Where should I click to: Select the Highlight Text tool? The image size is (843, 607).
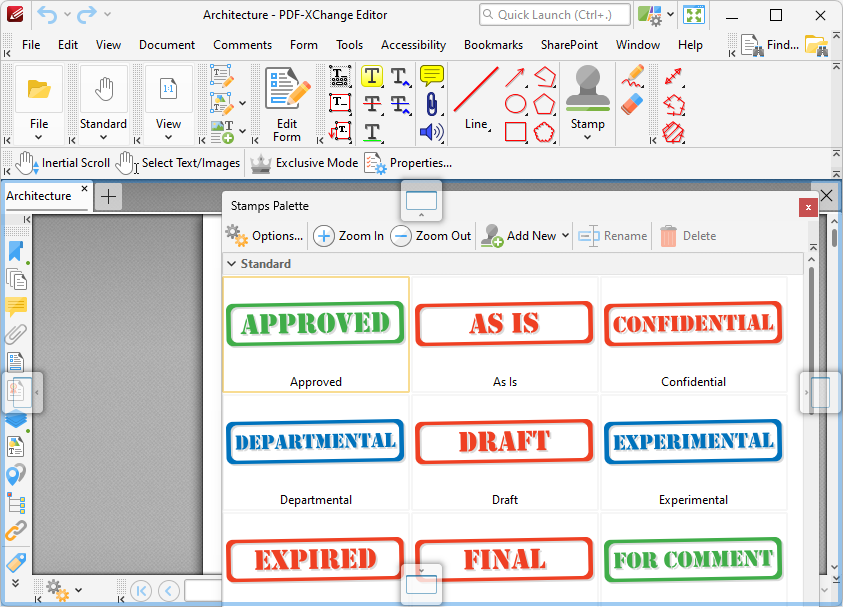(x=372, y=76)
